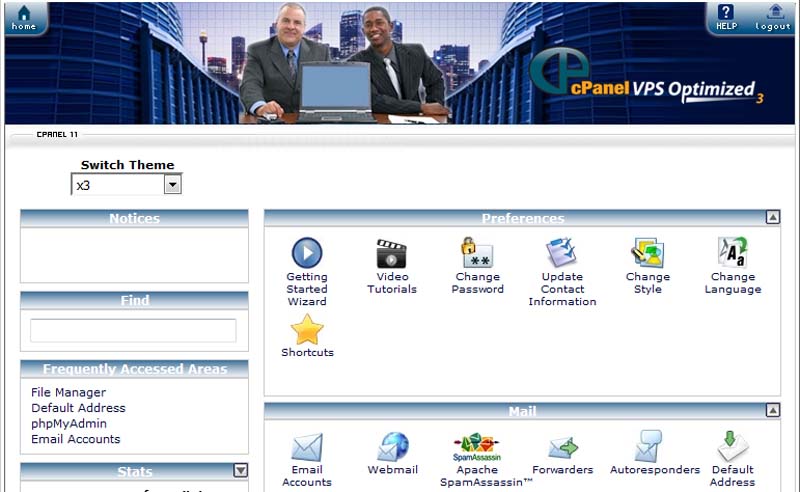Click the Getting Started Wizard text link
This screenshot has width=800, height=492.
click(x=307, y=289)
